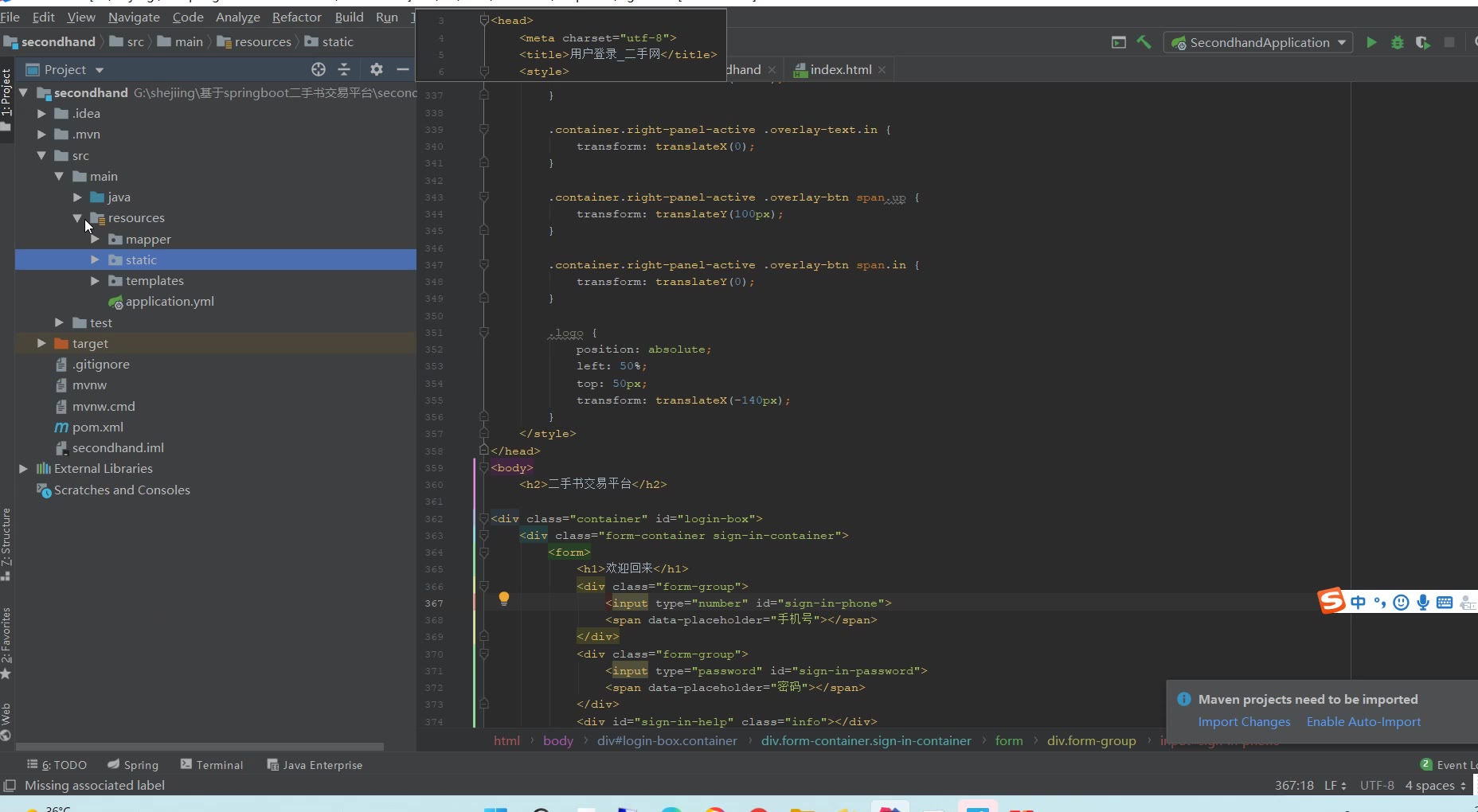Screen dimensions: 1478x812
Task: Open the Spring tool window
Action: click(x=133, y=765)
